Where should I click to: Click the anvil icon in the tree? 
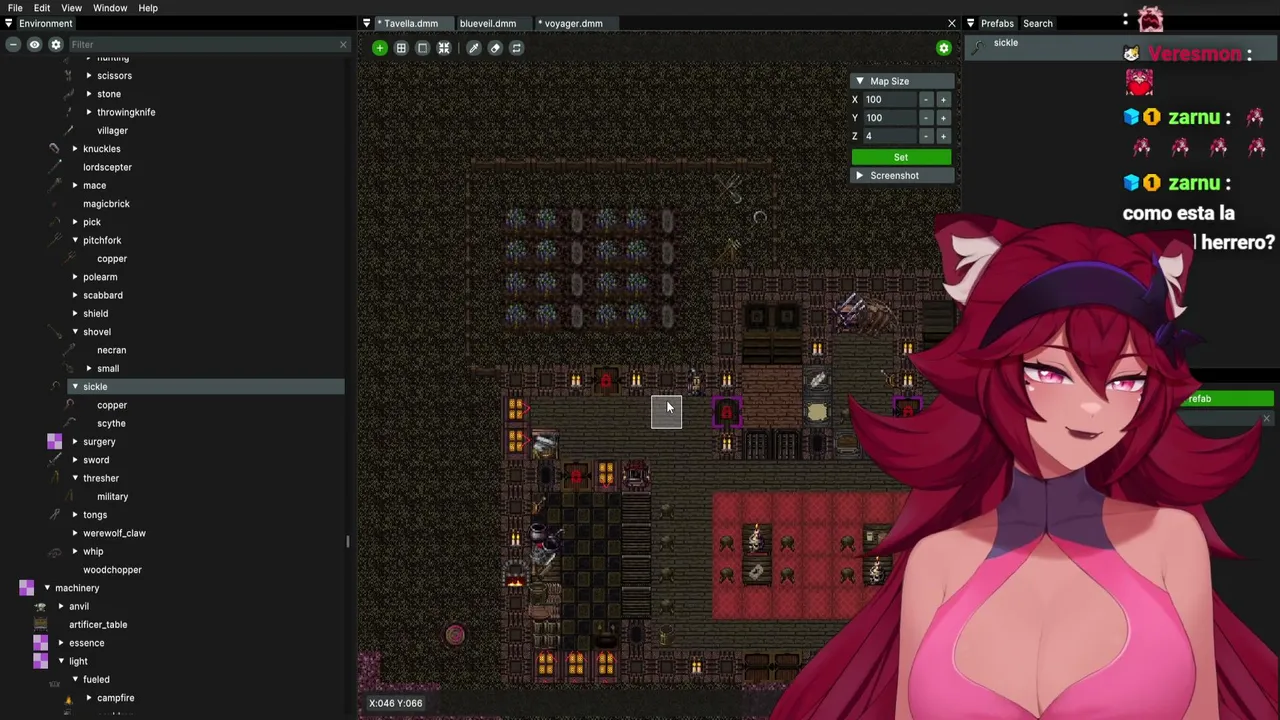40,606
